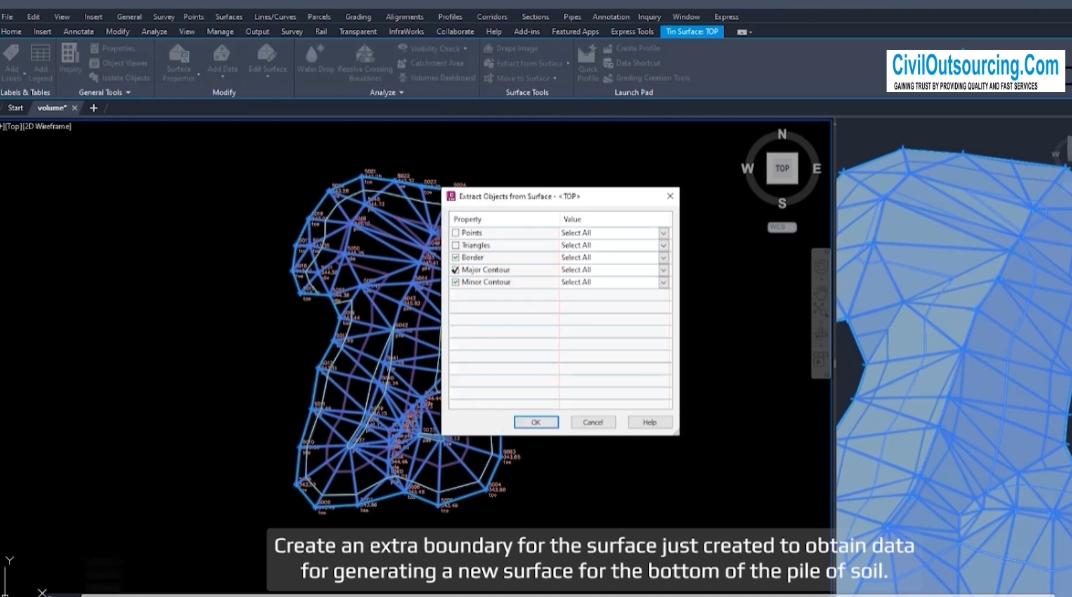
Task: Launch the Object Viewer
Action: pos(118,63)
